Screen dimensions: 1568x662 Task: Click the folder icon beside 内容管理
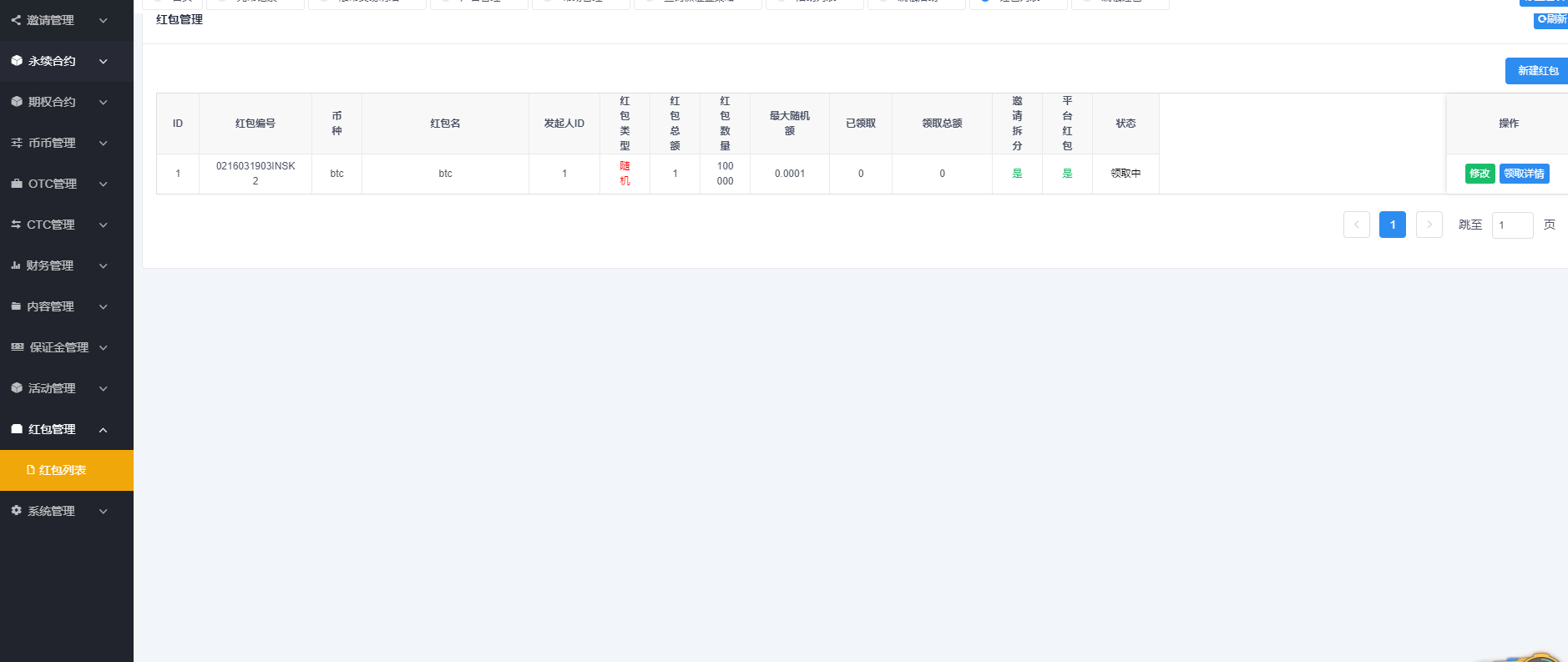coord(16,306)
